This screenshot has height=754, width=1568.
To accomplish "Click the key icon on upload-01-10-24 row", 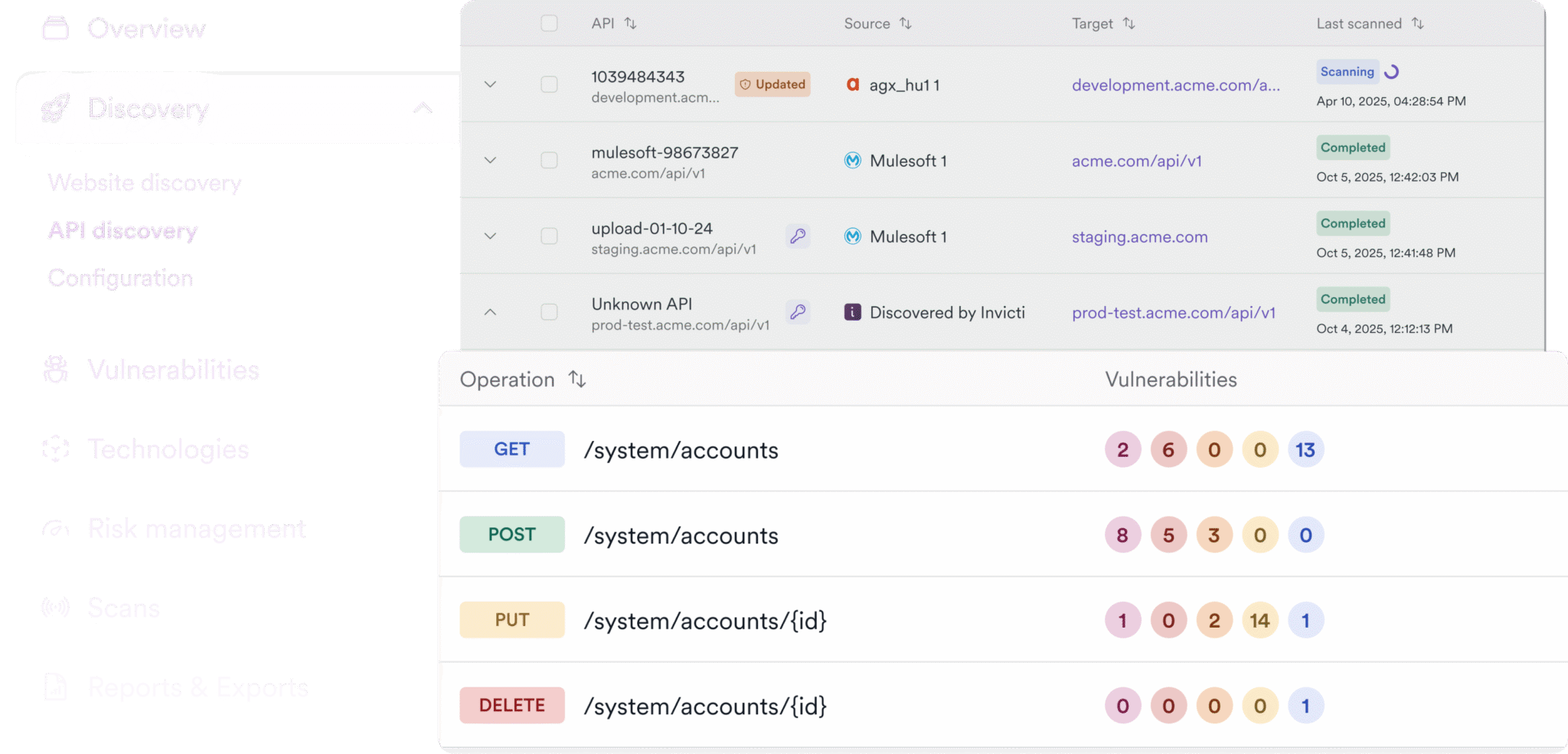I will pos(798,237).
